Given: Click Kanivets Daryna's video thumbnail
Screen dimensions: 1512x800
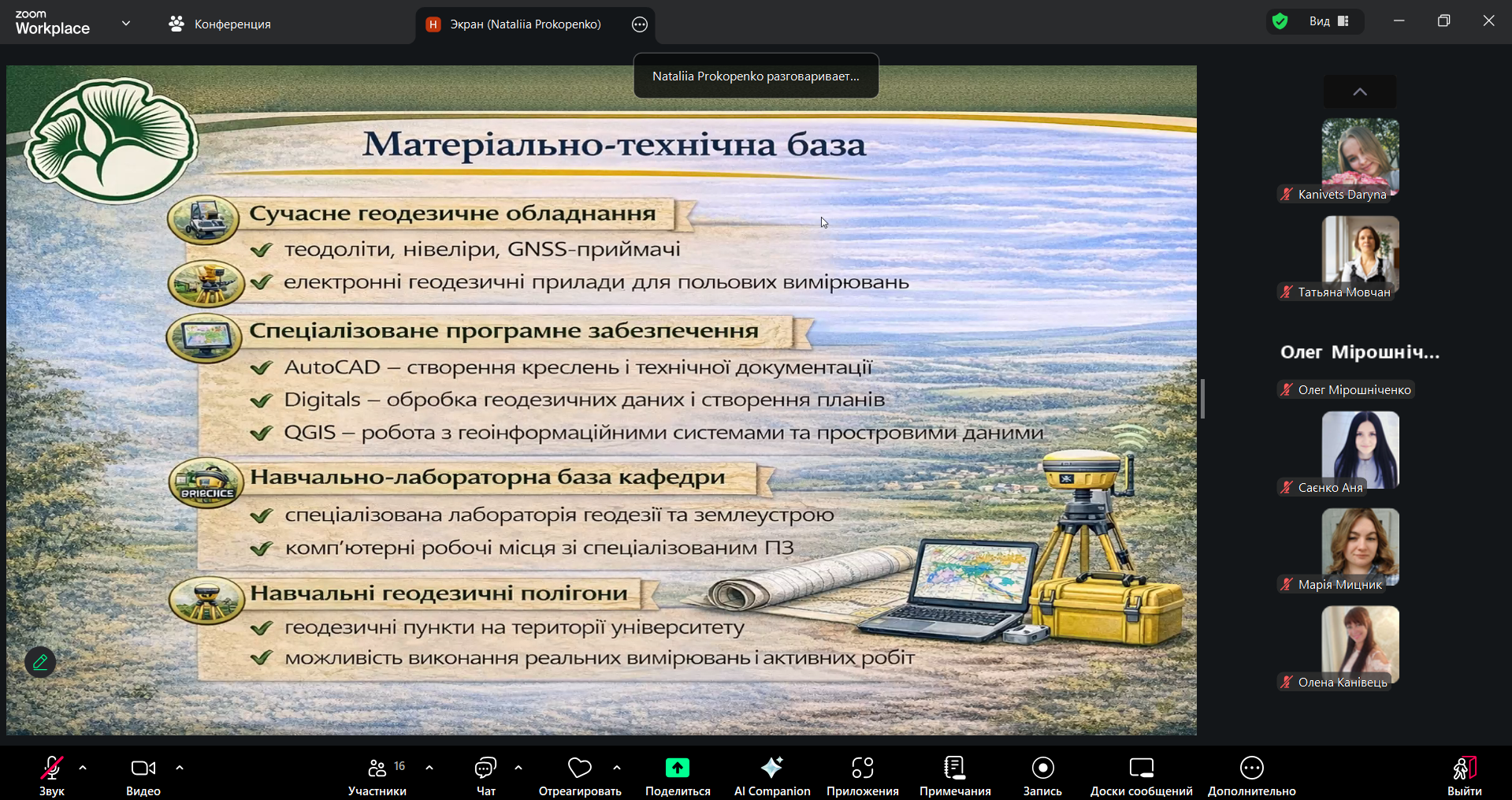Looking at the screenshot, I should click(1360, 154).
